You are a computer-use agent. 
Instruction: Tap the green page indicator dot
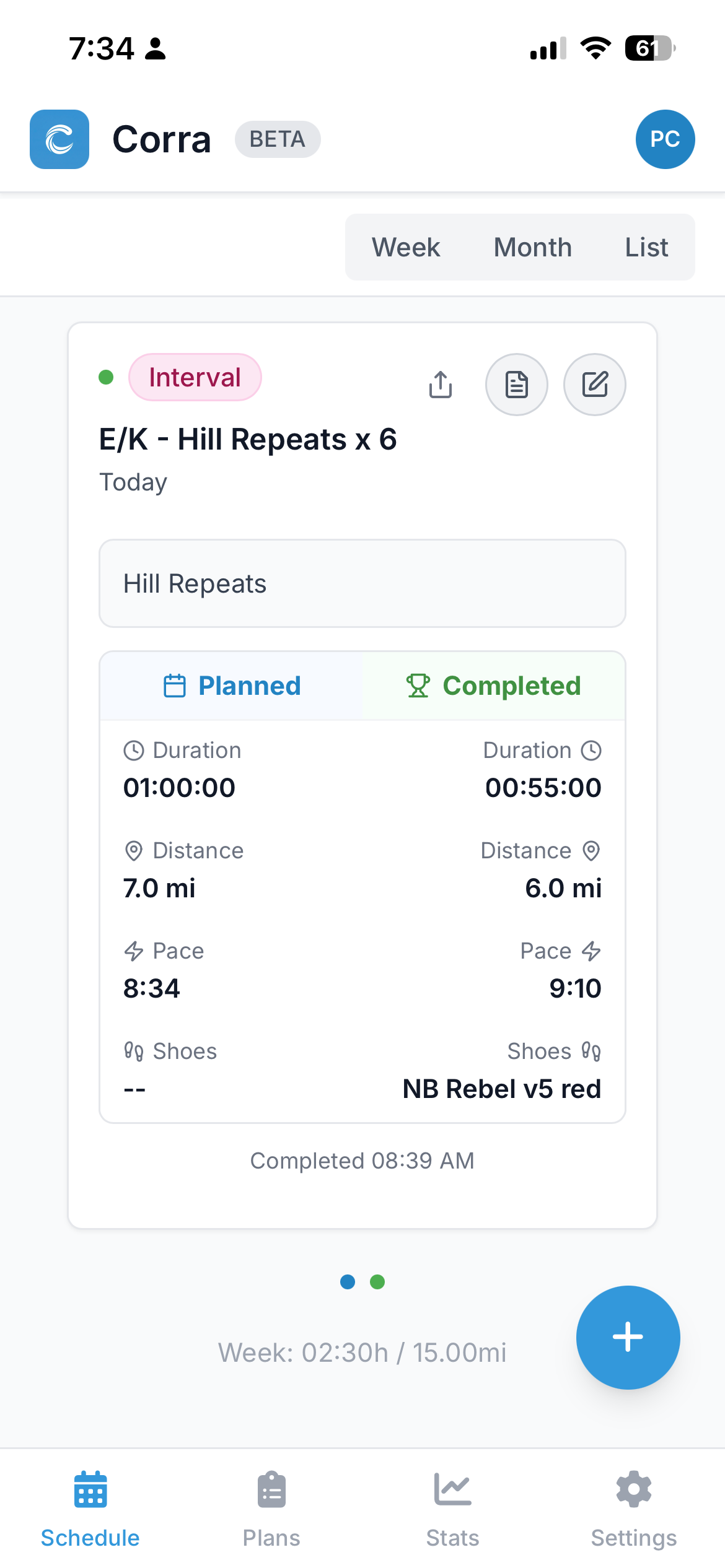[377, 1283]
